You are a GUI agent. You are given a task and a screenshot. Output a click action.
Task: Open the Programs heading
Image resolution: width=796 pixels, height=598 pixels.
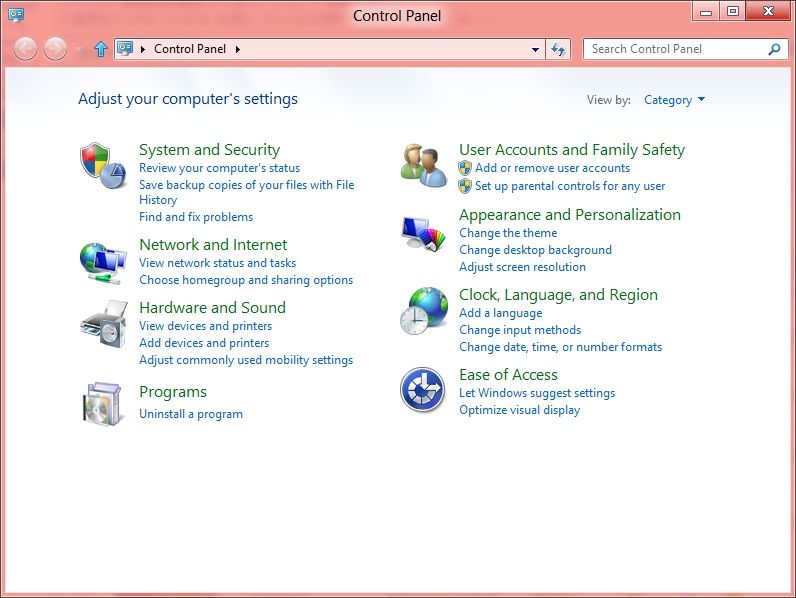[x=173, y=392]
